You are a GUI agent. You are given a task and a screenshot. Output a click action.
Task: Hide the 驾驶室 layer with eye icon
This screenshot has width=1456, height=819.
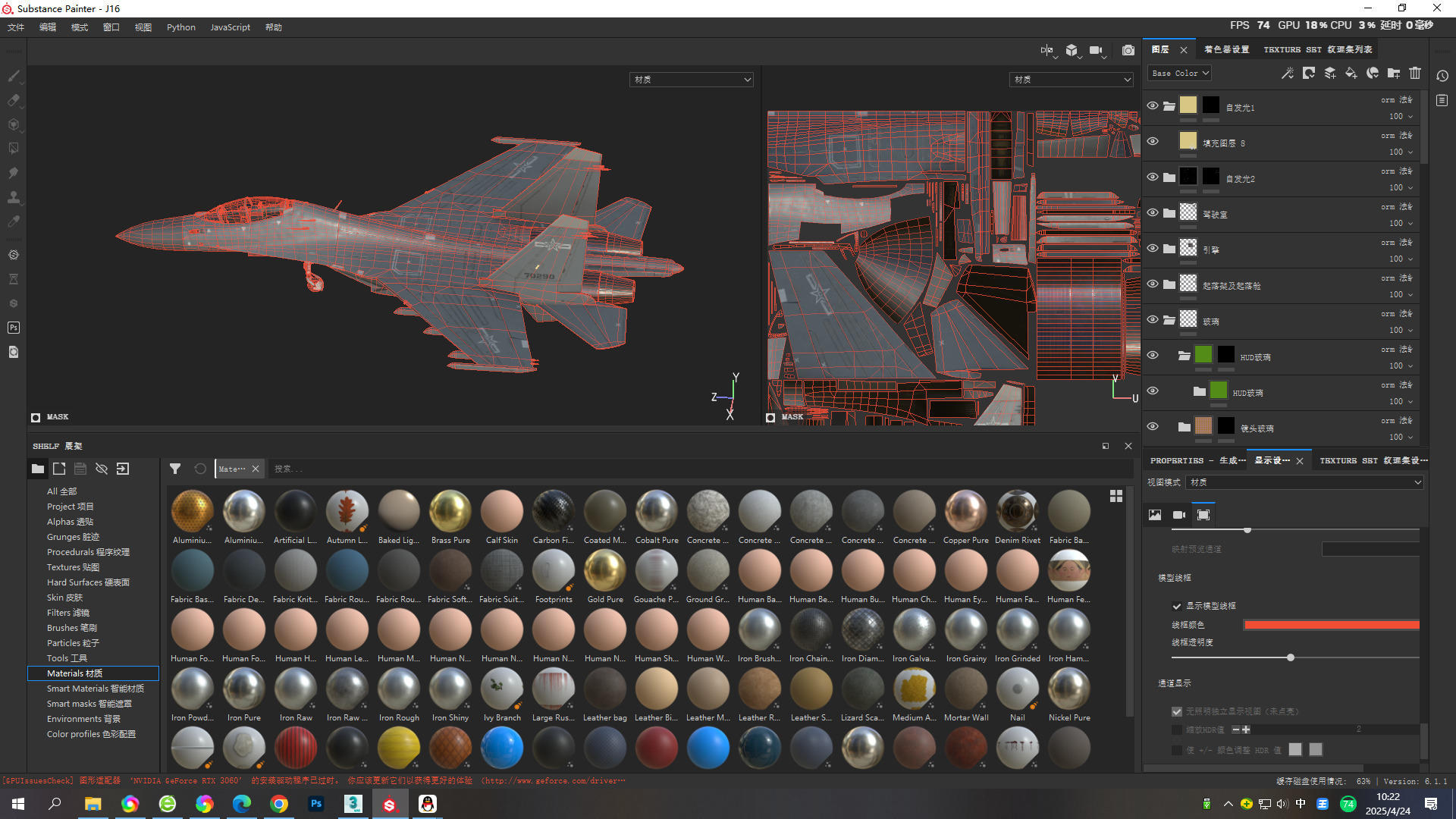pyautogui.click(x=1153, y=212)
